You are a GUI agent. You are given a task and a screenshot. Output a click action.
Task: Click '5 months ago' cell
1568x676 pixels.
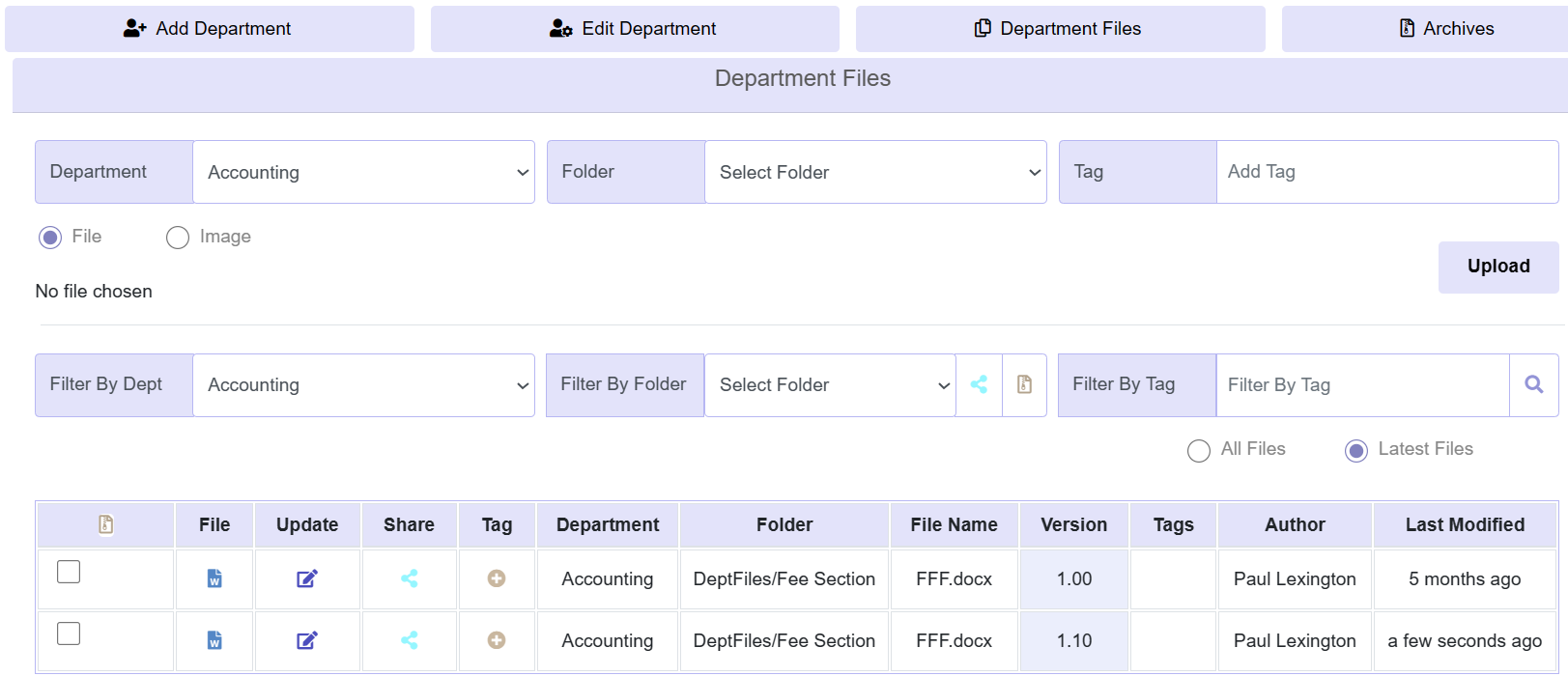(x=1465, y=578)
